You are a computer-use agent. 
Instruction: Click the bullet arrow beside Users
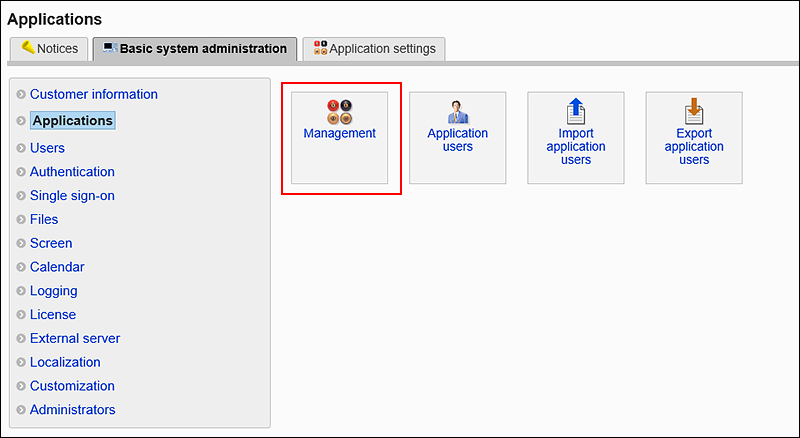21,148
